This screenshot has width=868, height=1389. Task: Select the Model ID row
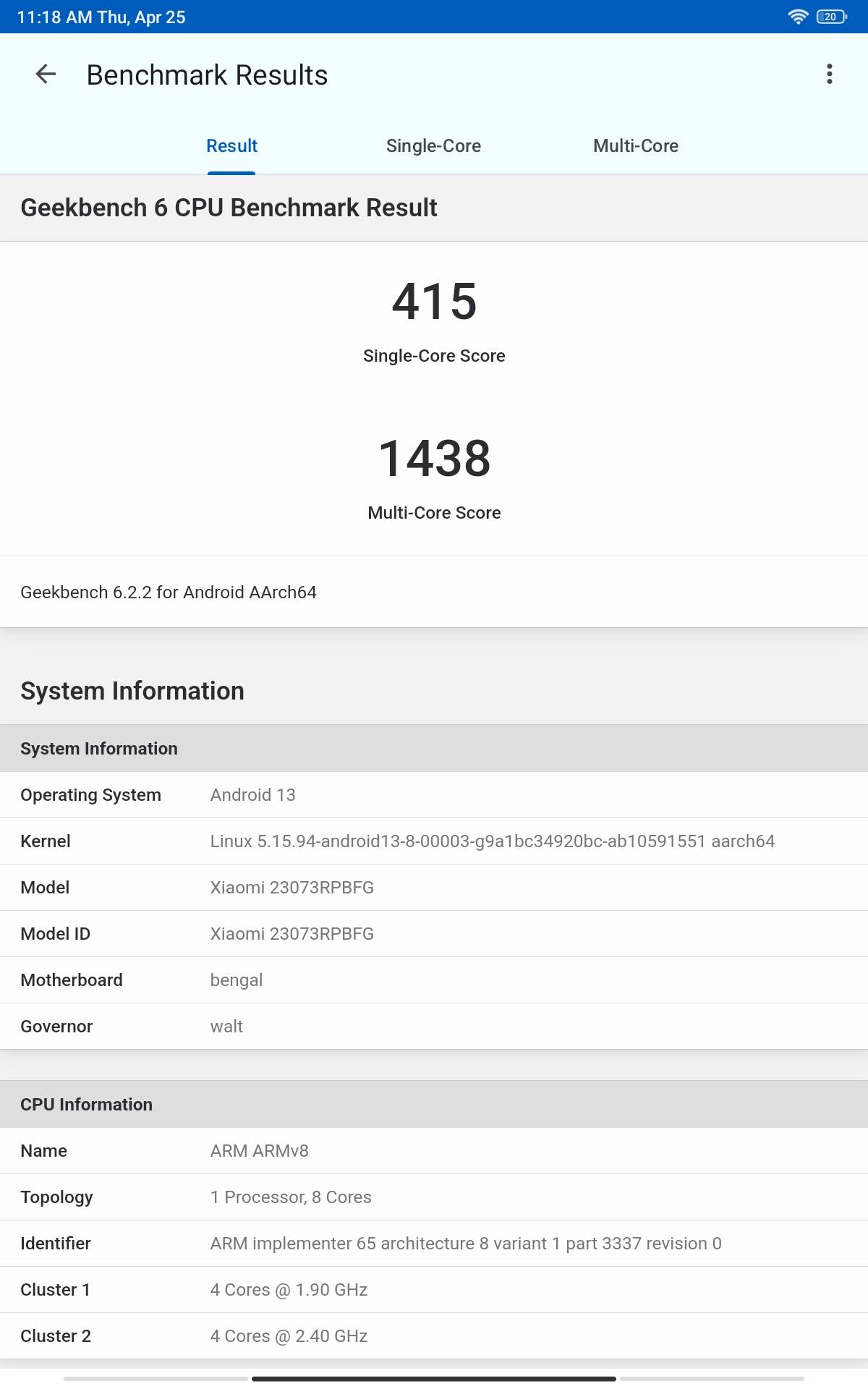click(x=434, y=934)
